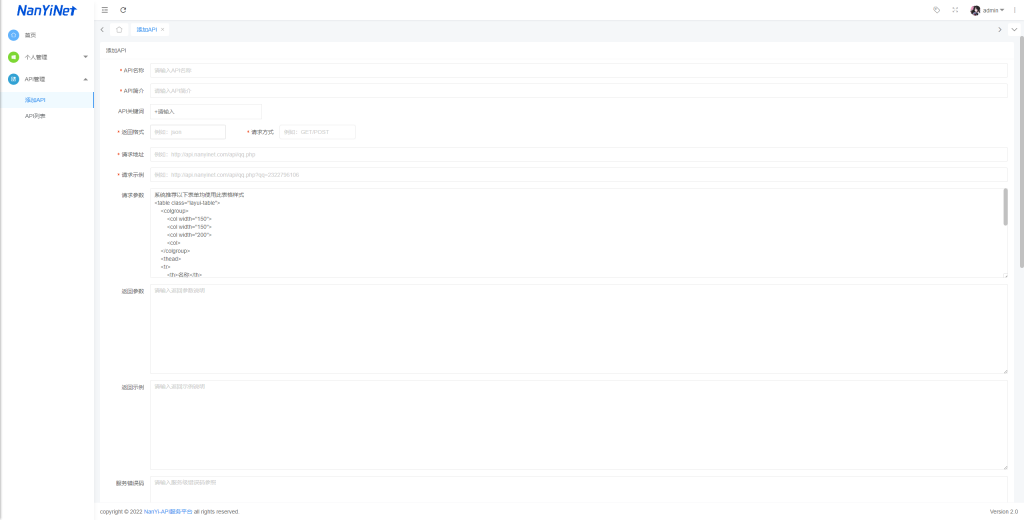The width and height of the screenshot is (1024, 520).
Task: Open the admin user dropdown
Action: tap(993, 10)
